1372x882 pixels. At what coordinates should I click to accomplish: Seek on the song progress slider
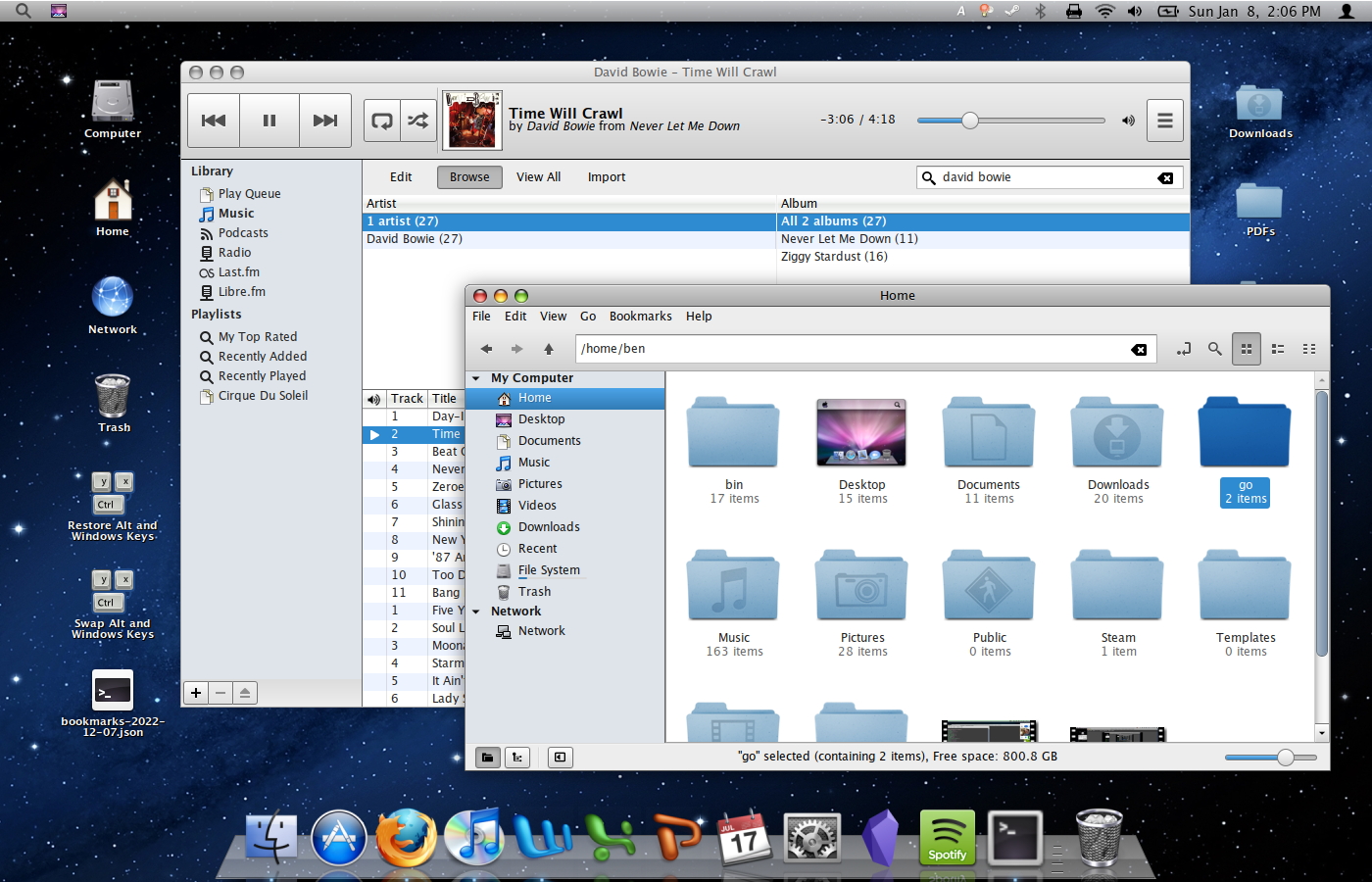click(x=1010, y=121)
